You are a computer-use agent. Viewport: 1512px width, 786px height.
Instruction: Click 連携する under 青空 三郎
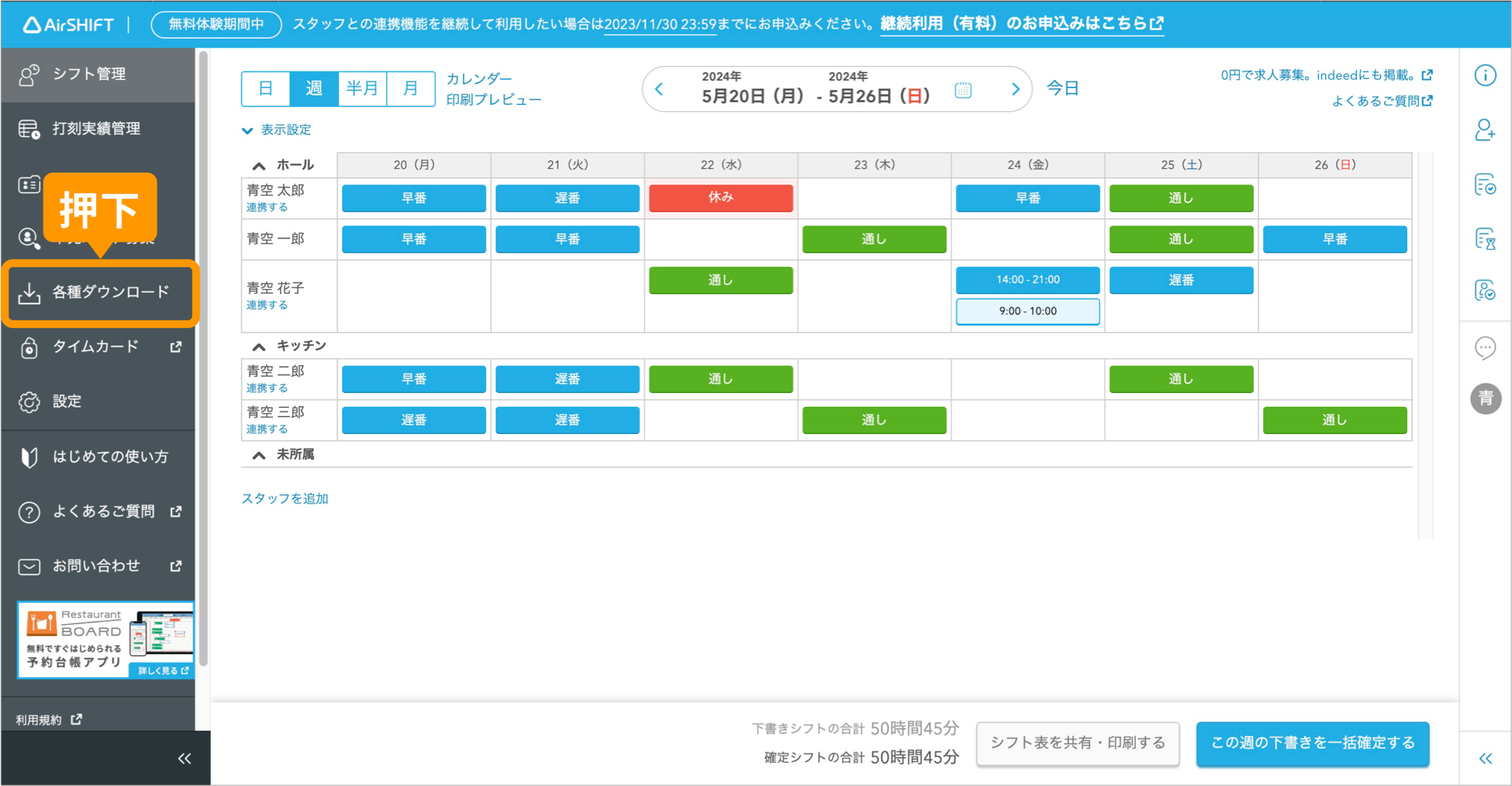[x=267, y=429]
